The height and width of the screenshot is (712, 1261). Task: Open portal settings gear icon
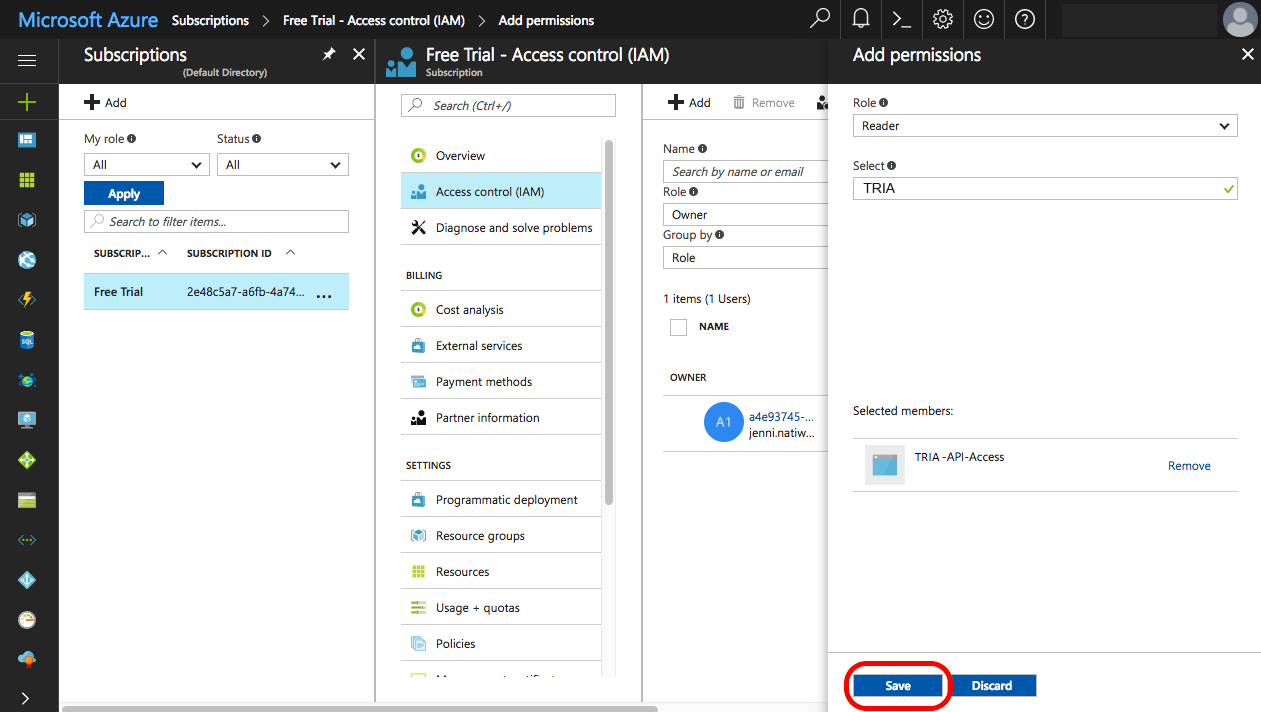942,19
